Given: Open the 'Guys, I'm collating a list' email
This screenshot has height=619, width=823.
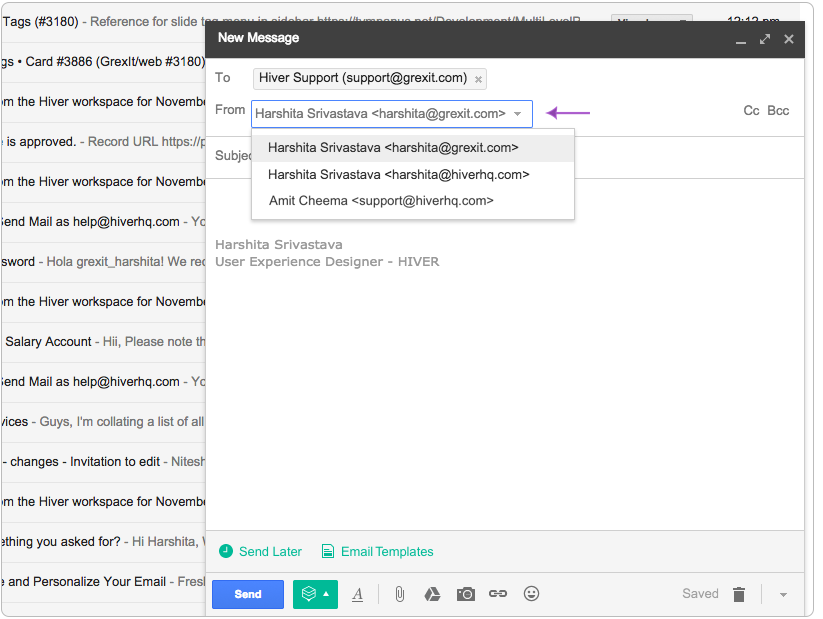Looking at the screenshot, I should pos(103,422).
